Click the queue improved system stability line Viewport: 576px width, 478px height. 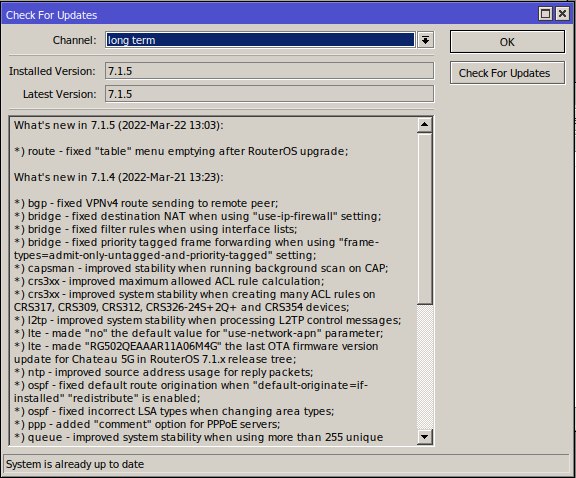pos(199,437)
